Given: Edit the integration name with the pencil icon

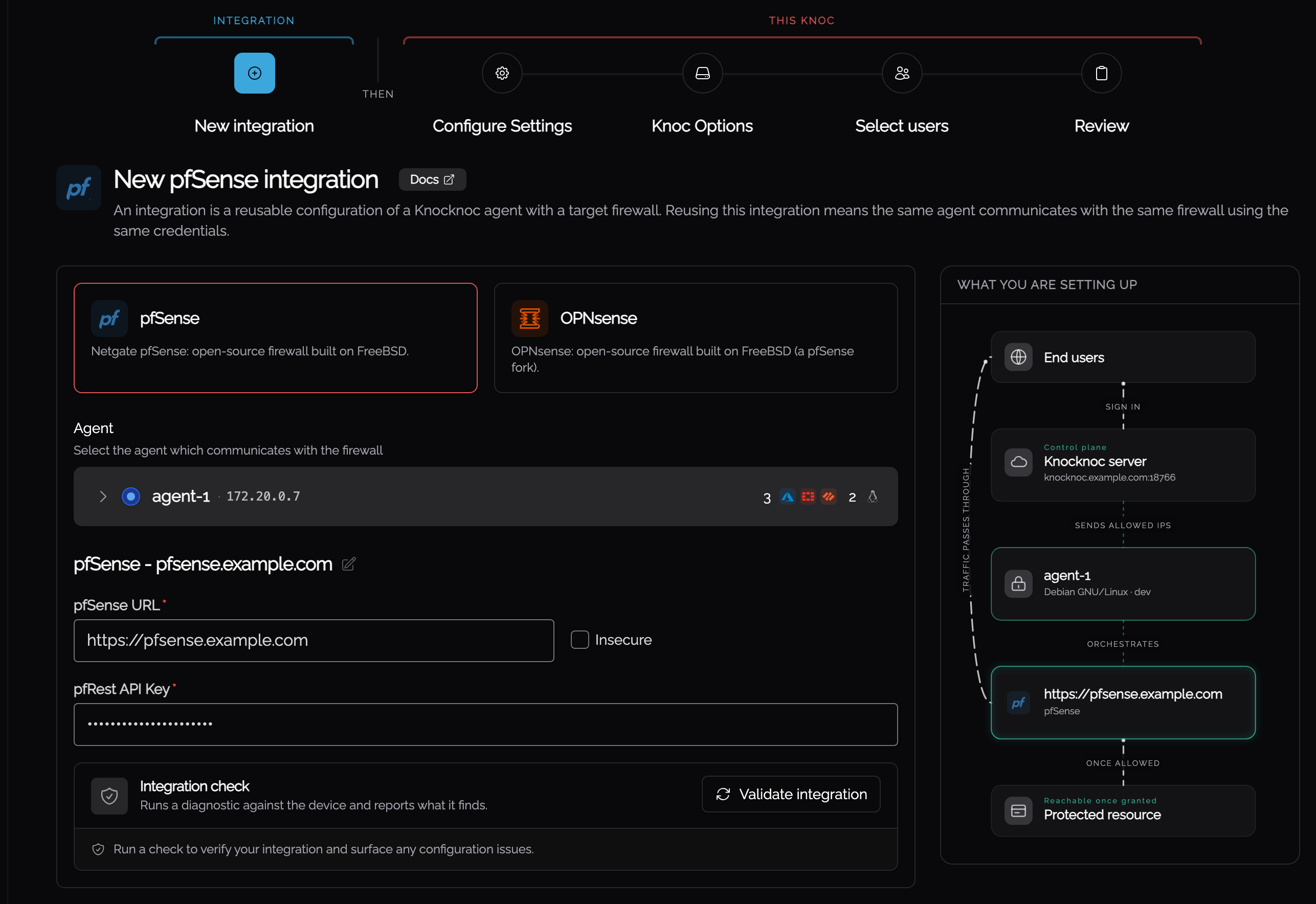Looking at the screenshot, I should [349, 564].
